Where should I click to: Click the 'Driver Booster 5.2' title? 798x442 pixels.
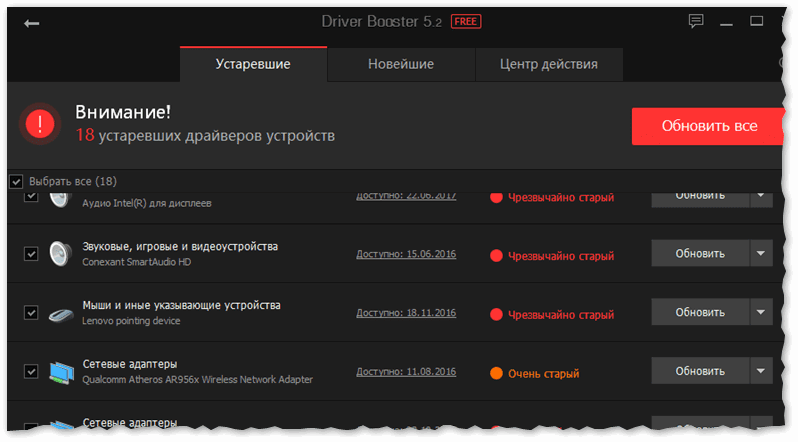[382, 21]
